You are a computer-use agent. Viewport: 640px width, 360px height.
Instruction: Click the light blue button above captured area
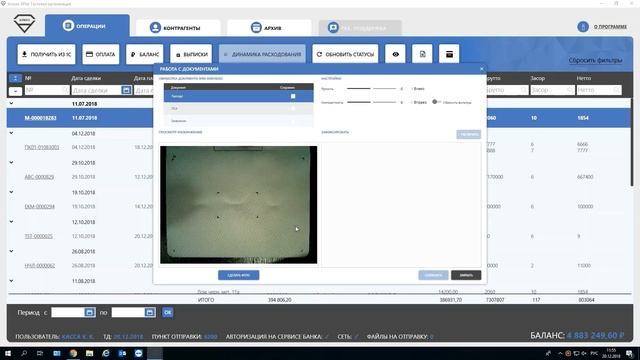tap(468, 134)
